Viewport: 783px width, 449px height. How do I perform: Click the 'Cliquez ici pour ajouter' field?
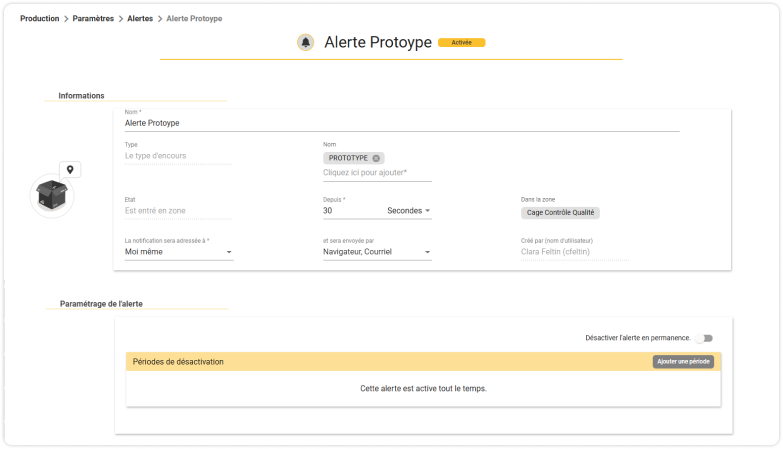tap(377, 173)
